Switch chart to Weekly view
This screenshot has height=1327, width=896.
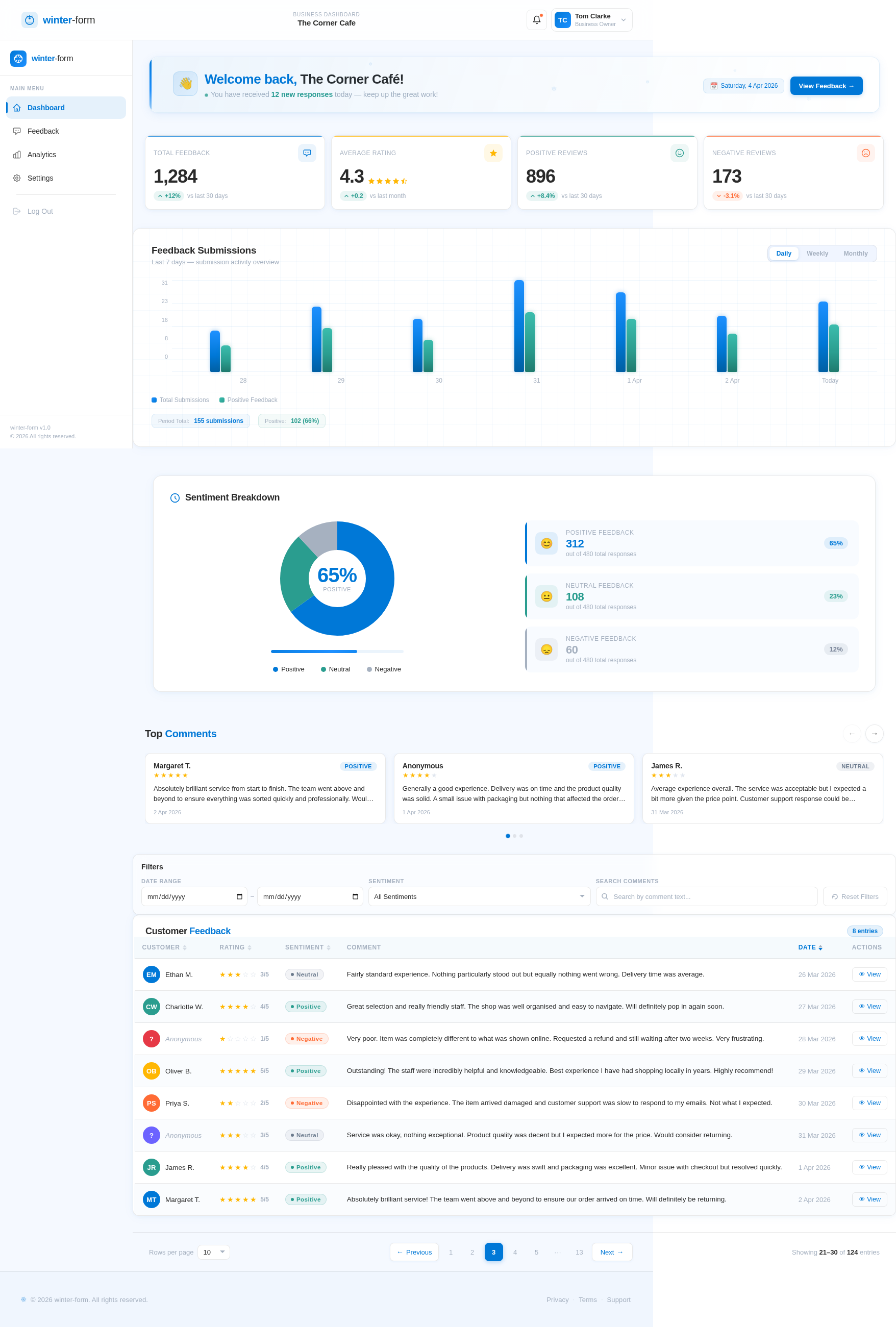tap(816, 254)
